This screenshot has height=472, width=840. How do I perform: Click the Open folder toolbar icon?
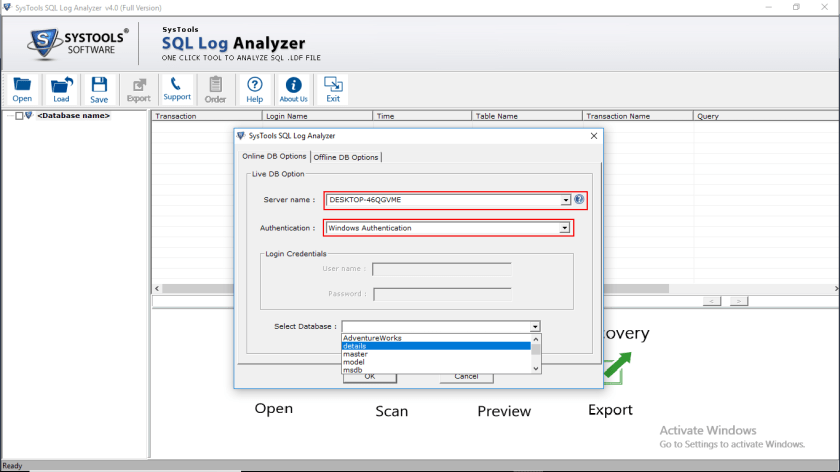click(x=22, y=89)
